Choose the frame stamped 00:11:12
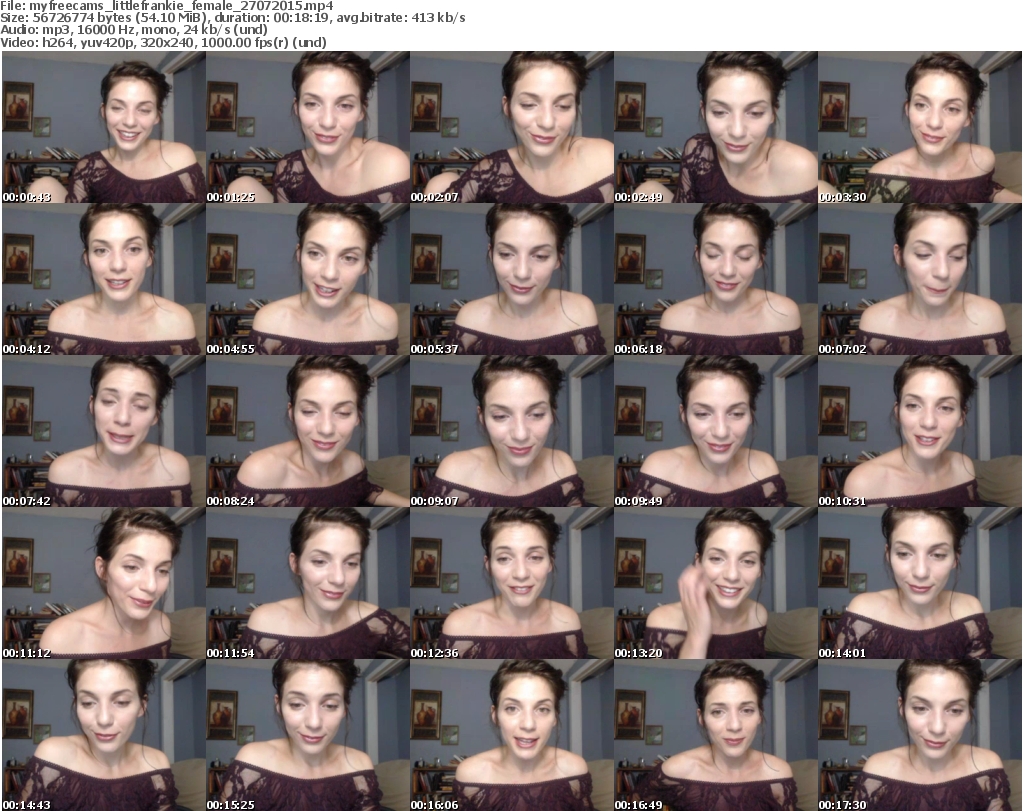Image resolution: width=1024 pixels, height=811 pixels. (x=104, y=583)
